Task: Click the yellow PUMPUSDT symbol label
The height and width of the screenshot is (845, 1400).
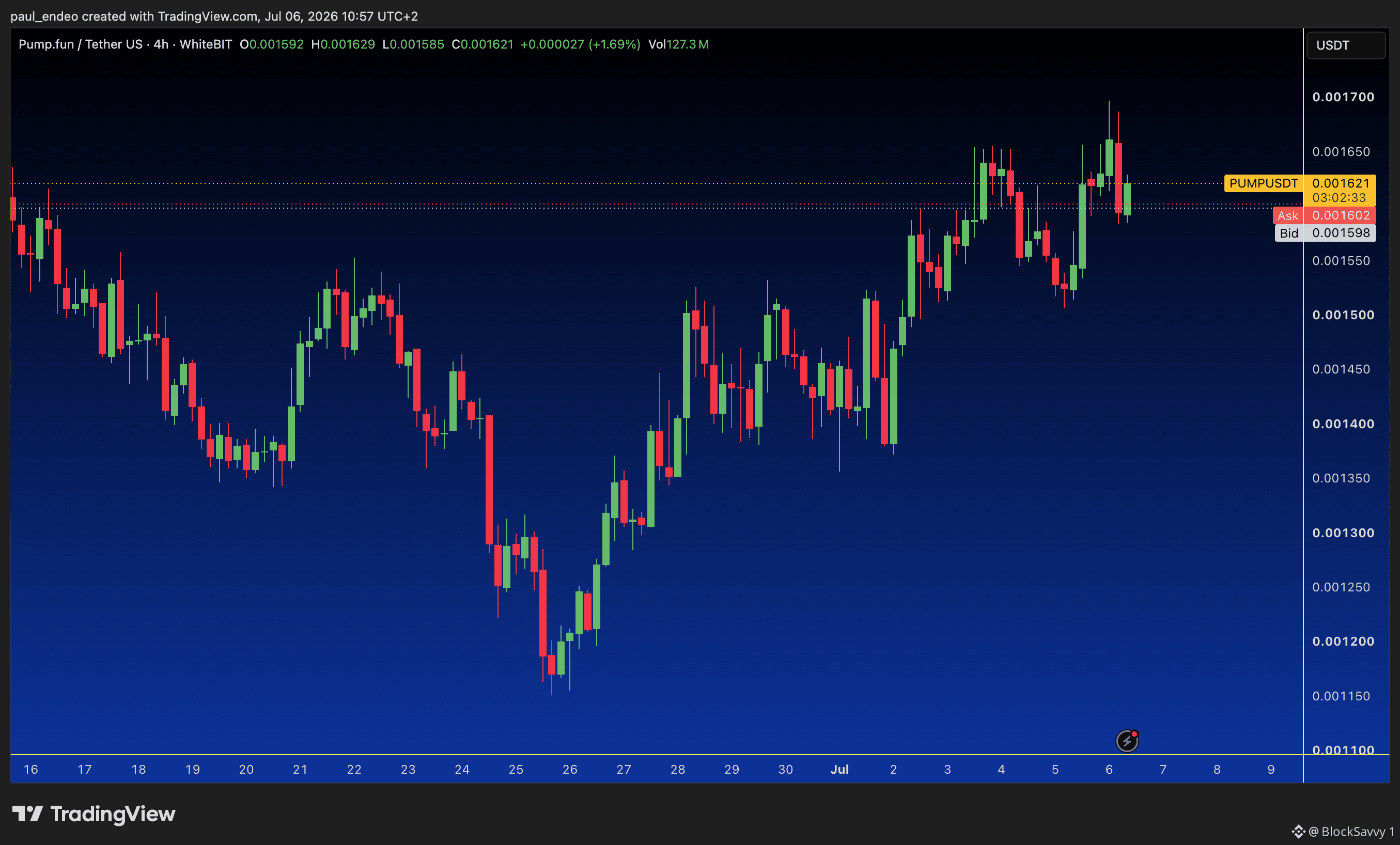Action: [1264, 183]
